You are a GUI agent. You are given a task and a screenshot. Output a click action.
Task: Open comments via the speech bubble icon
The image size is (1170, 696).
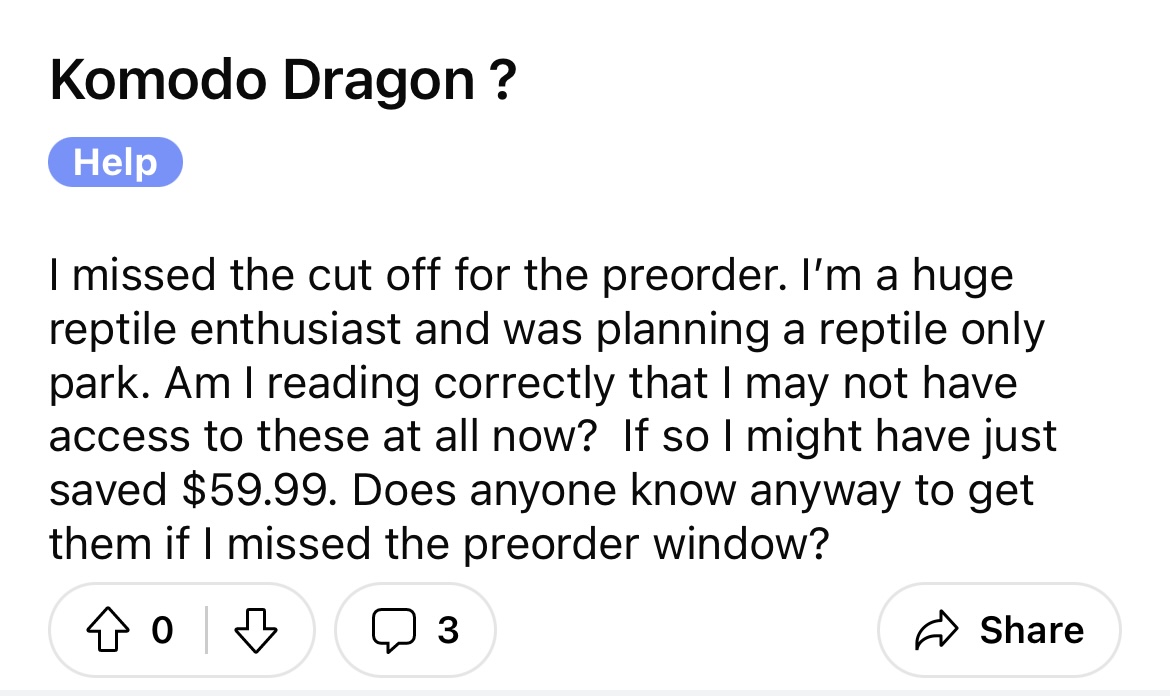(393, 631)
